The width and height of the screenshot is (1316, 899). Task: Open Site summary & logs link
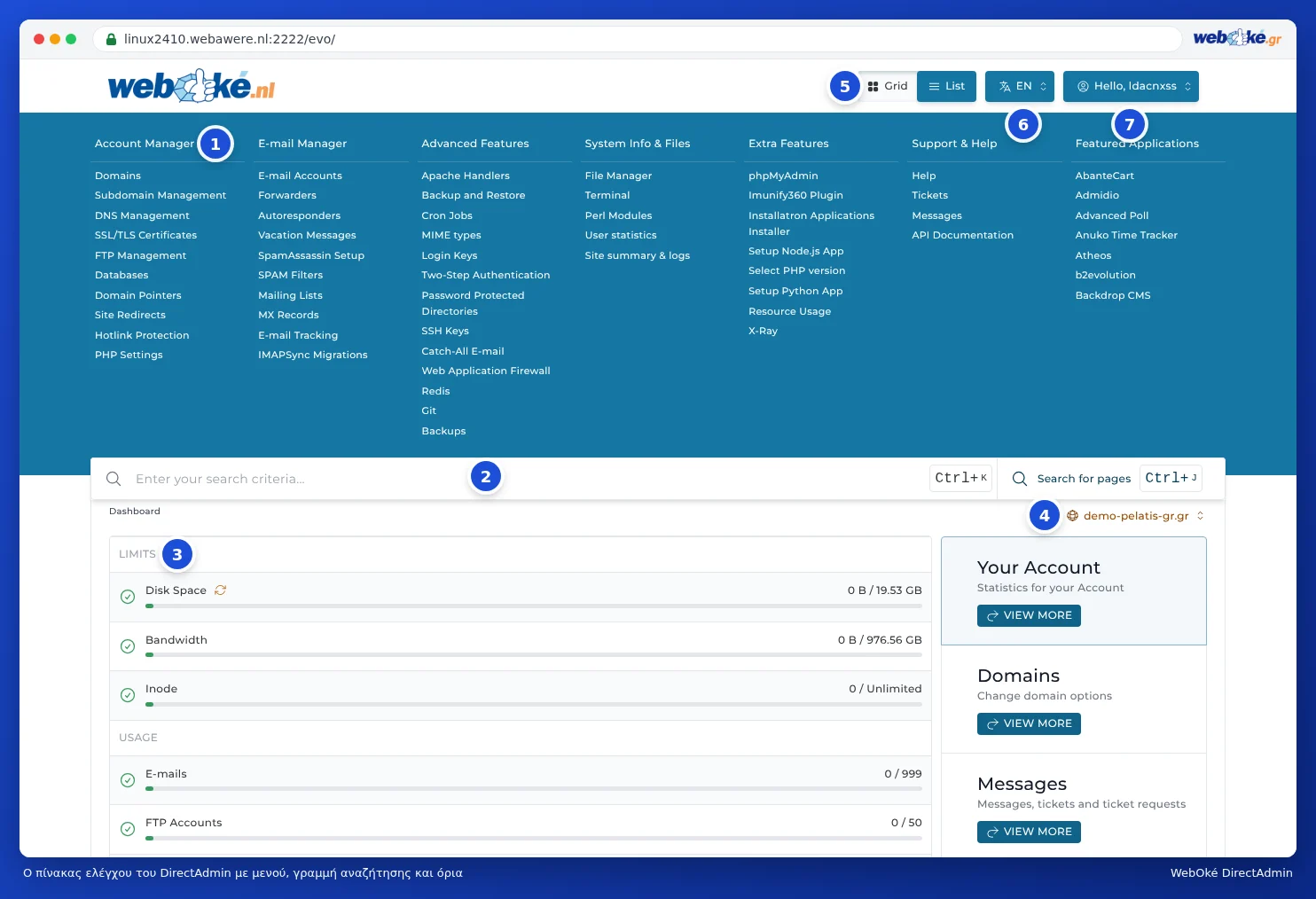(x=637, y=255)
